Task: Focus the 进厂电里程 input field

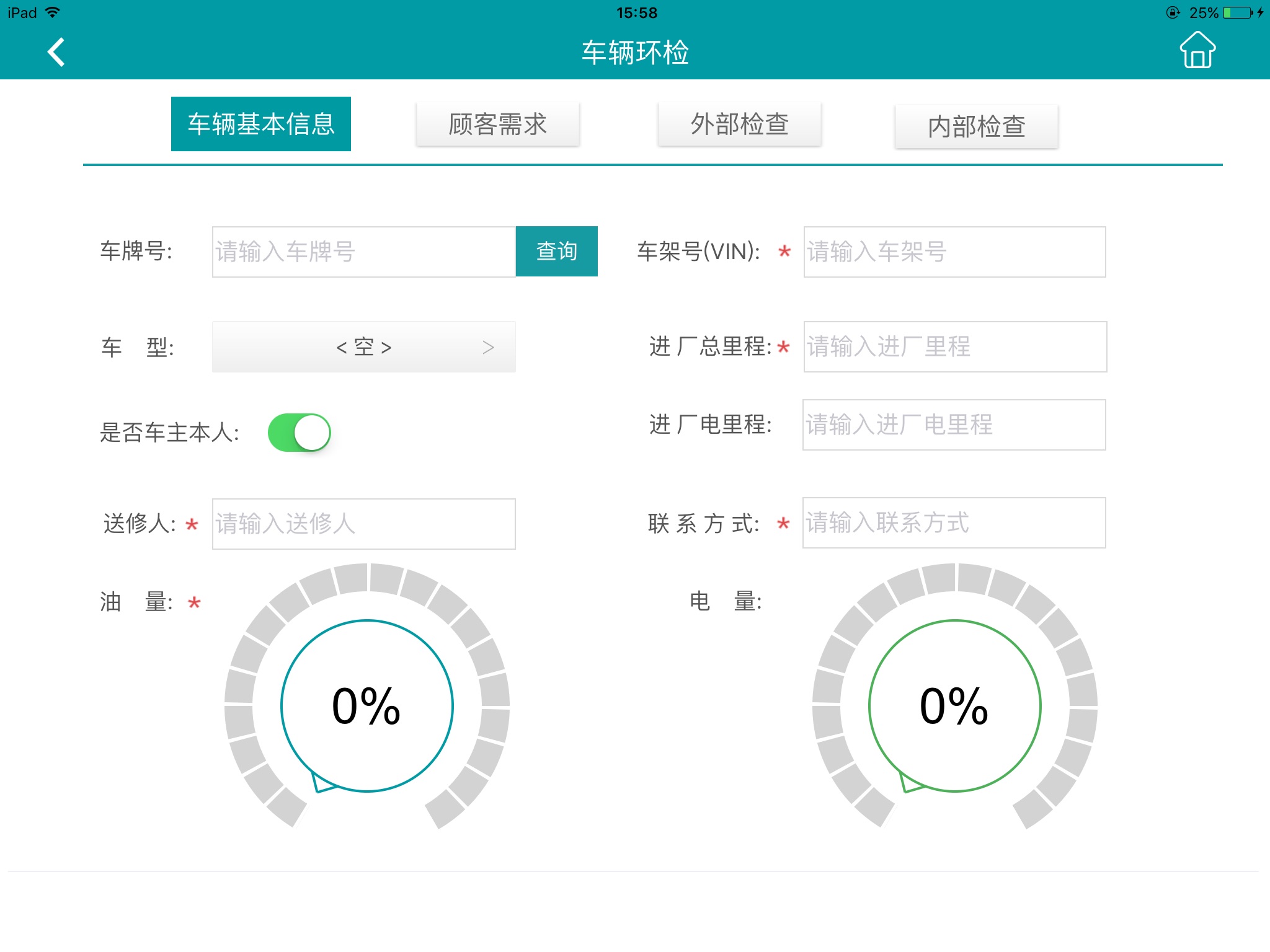Action: coord(954,425)
